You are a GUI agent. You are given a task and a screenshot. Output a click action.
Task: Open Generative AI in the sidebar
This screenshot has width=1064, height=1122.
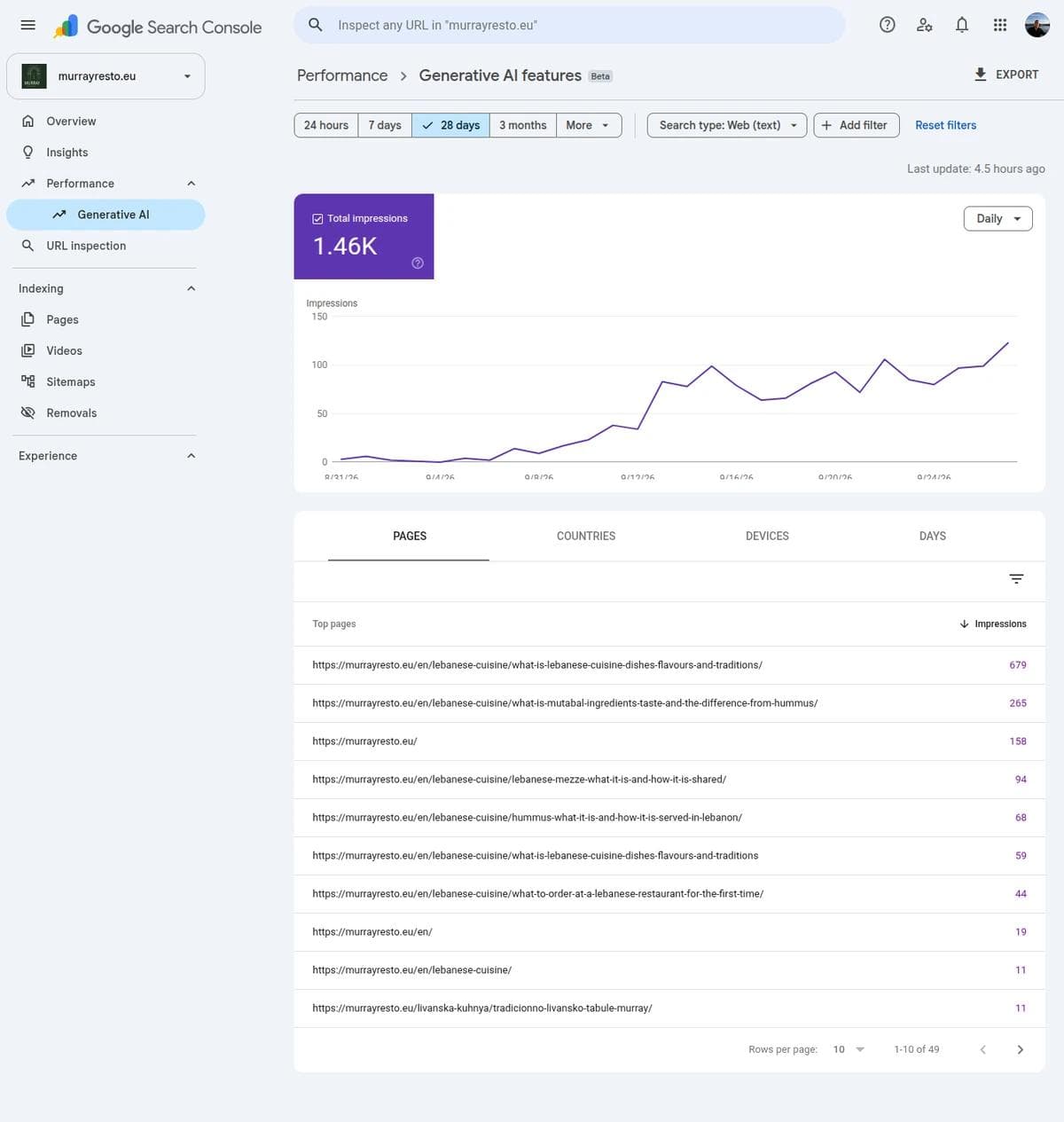106,215
